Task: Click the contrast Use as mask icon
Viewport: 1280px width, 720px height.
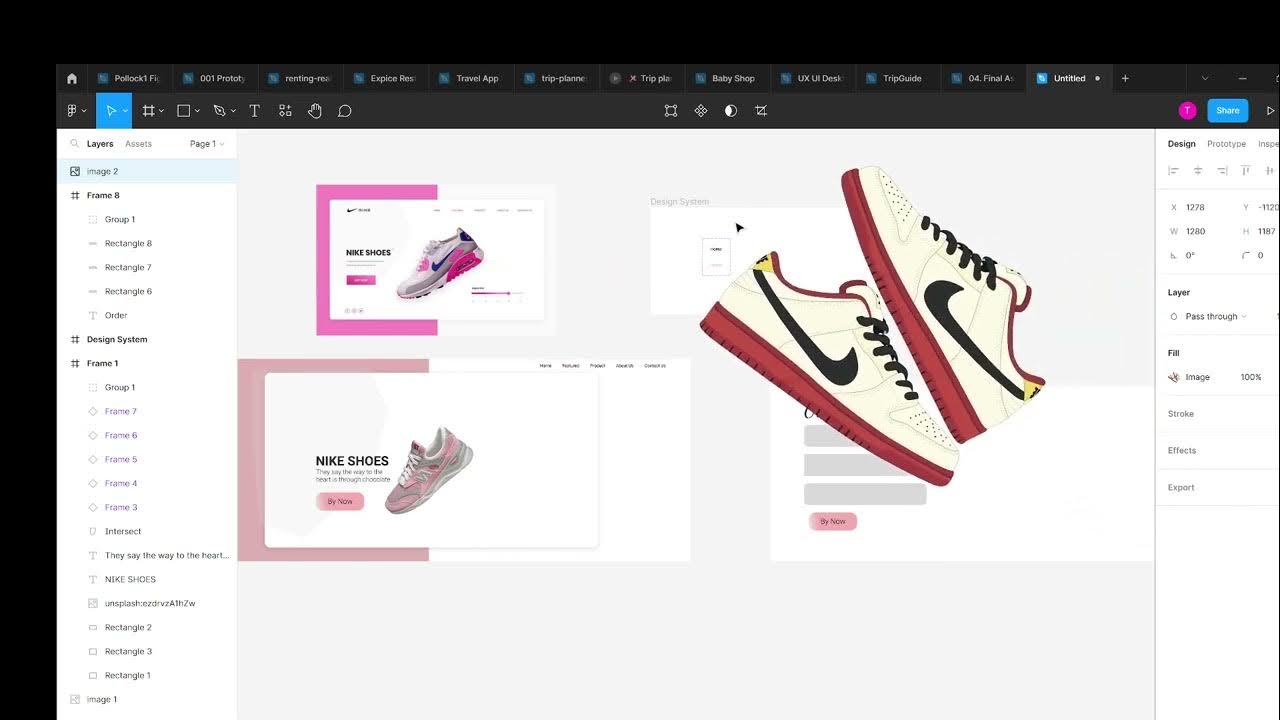Action: pos(731,111)
